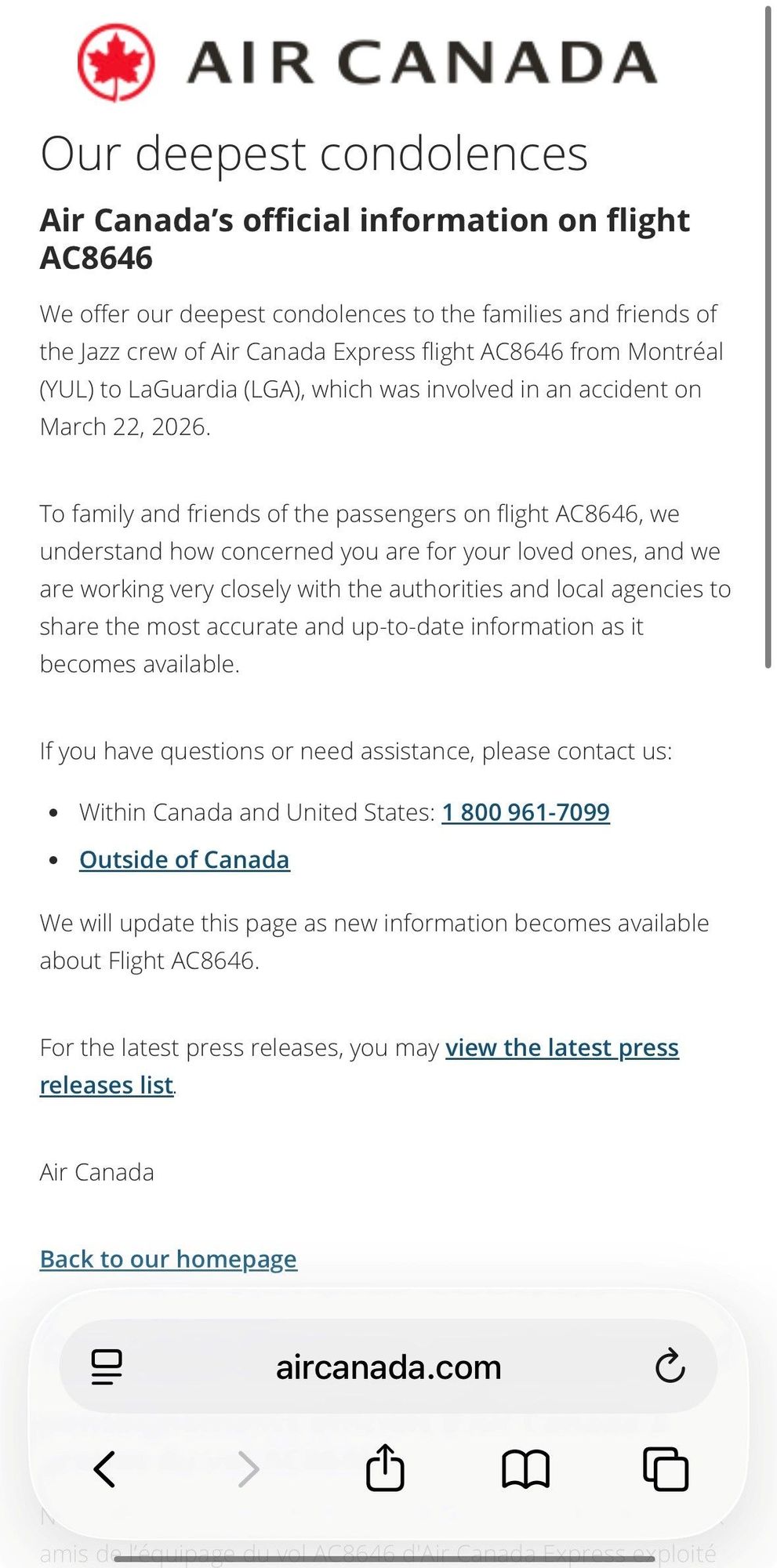Tap the 'Air Canada' signature text

click(x=97, y=1173)
